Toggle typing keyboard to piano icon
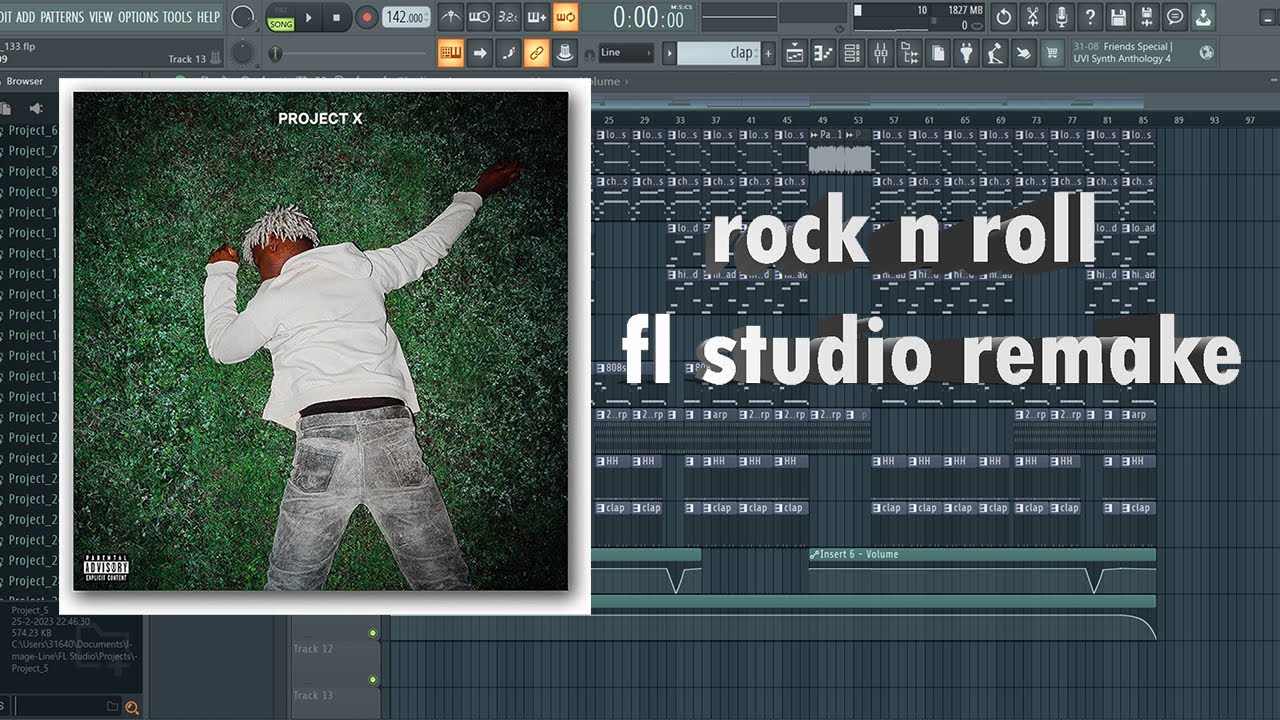Screen dimensions: 1280x720 pyautogui.click(x=451, y=53)
